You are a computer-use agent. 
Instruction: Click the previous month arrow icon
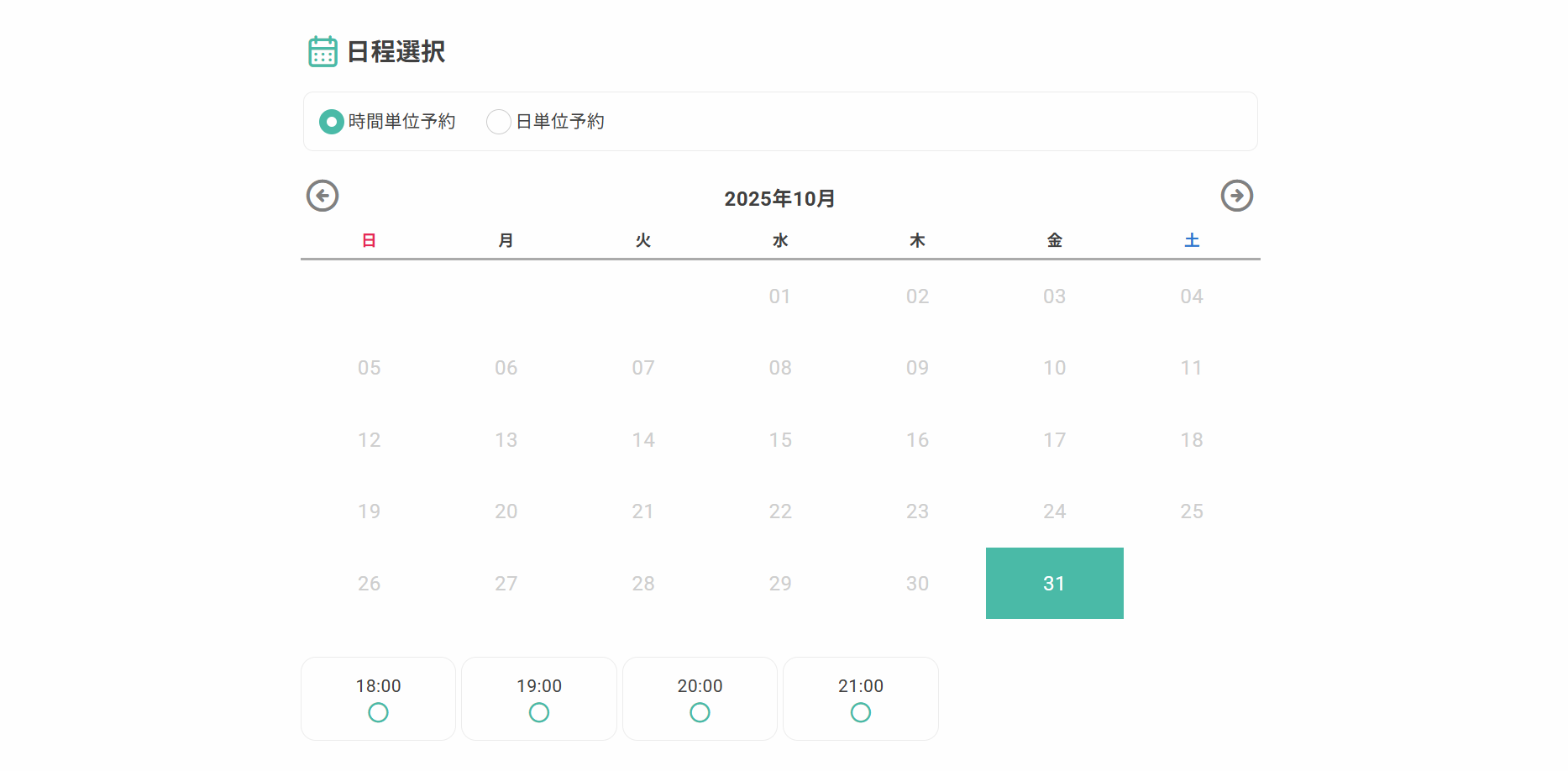point(323,196)
